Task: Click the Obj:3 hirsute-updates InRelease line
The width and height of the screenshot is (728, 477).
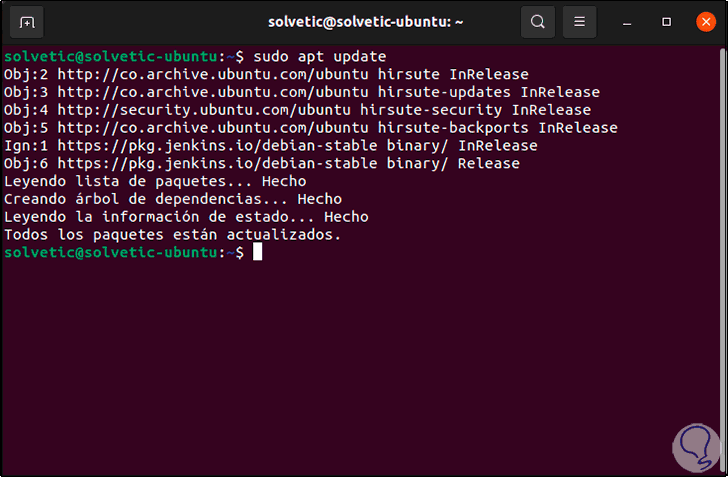Action: (302, 92)
